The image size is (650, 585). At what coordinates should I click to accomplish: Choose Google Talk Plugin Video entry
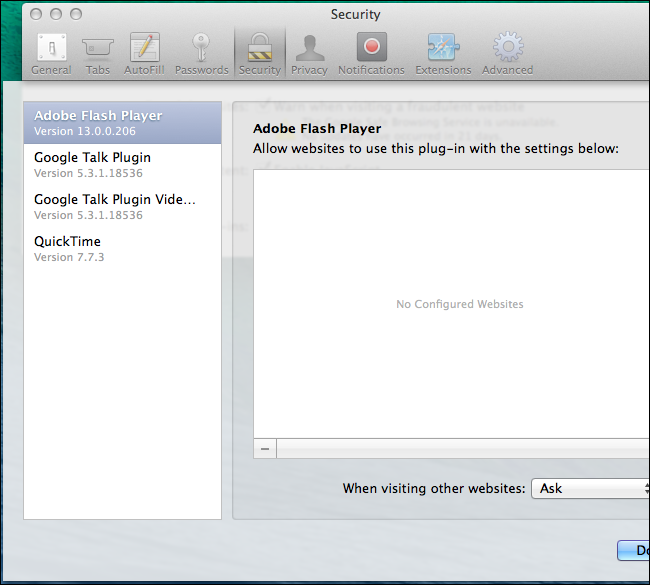(x=122, y=206)
